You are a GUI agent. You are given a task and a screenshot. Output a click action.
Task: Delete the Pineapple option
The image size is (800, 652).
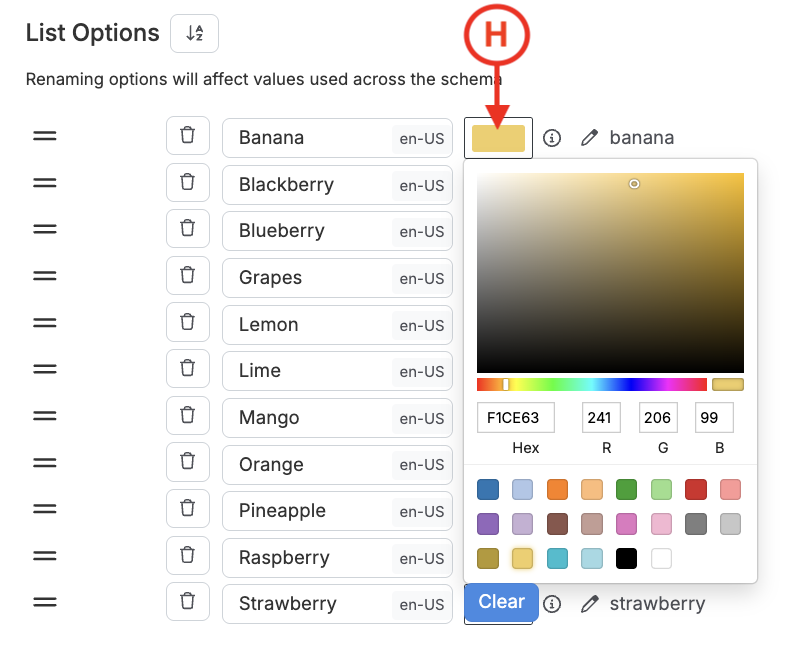[x=187, y=510]
